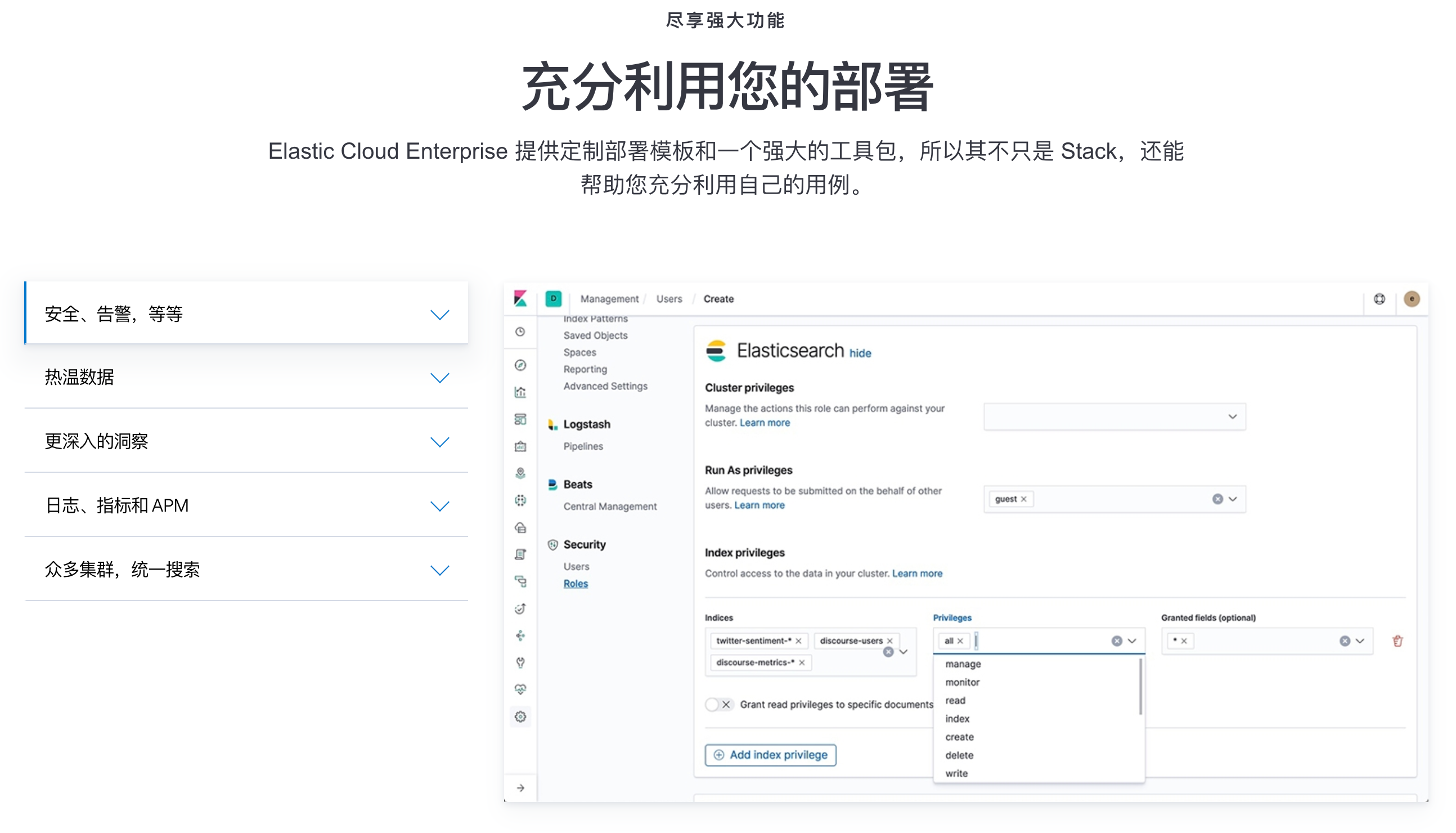1456x833 pixels.
Task: Click the Add index privilege button
Action: [770, 755]
